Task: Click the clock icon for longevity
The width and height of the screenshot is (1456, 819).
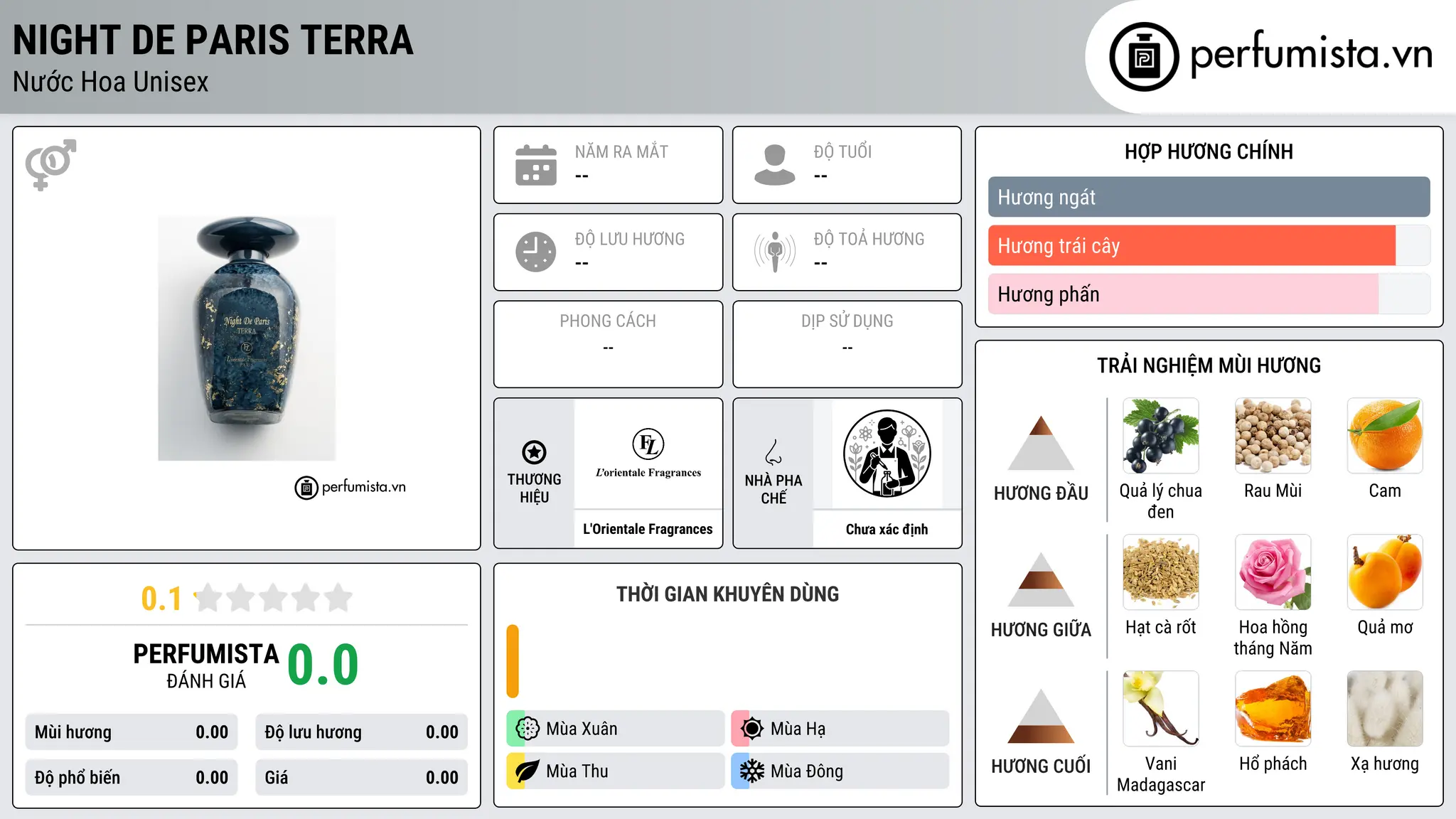Action: tap(536, 252)
